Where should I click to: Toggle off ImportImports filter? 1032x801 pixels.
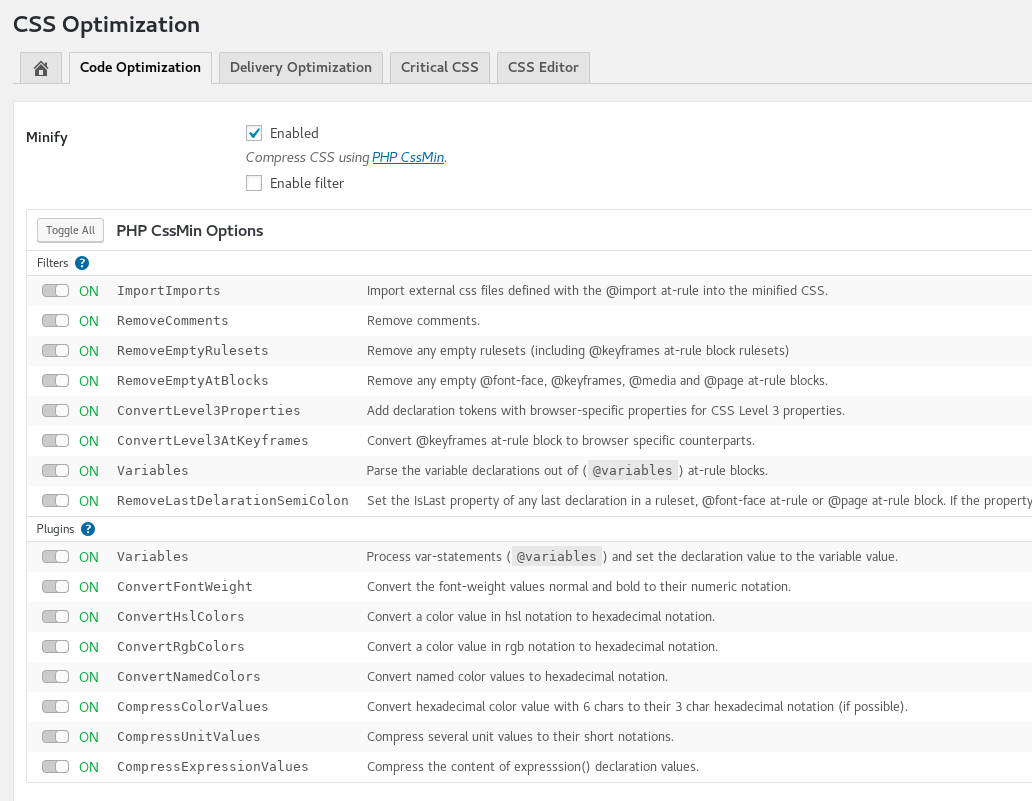[55, 290]
